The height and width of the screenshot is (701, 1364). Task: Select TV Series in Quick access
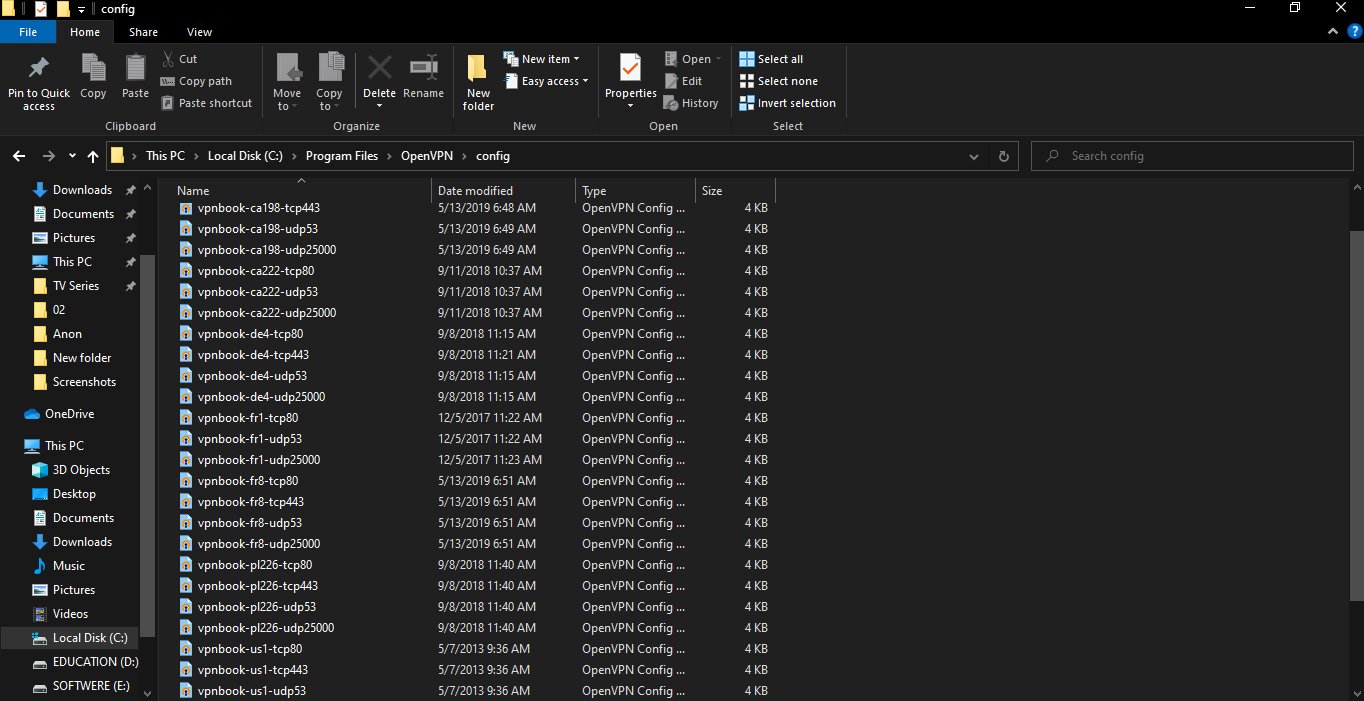click(76, 286)
